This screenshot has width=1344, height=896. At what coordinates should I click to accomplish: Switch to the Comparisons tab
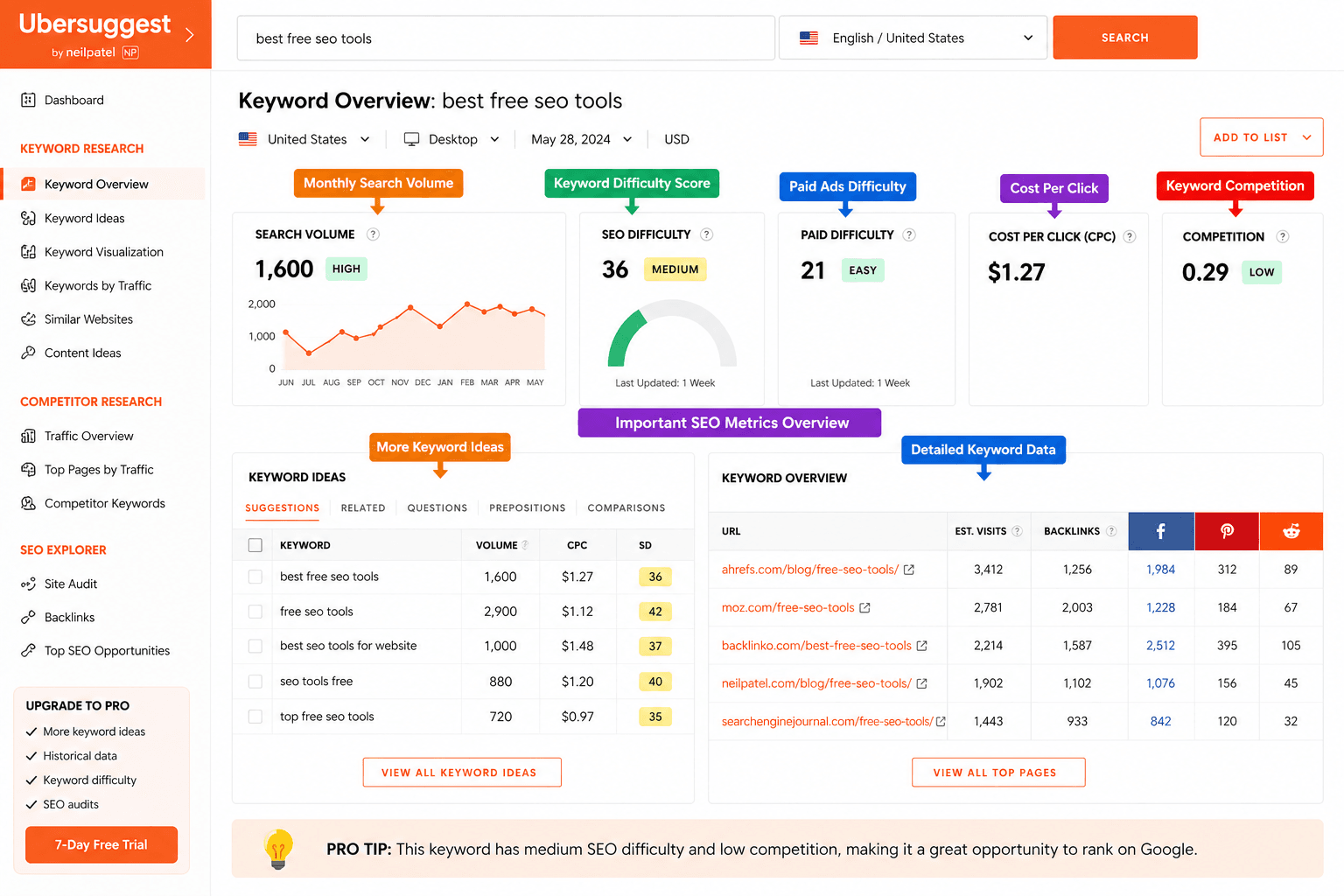tap(626, 507)
